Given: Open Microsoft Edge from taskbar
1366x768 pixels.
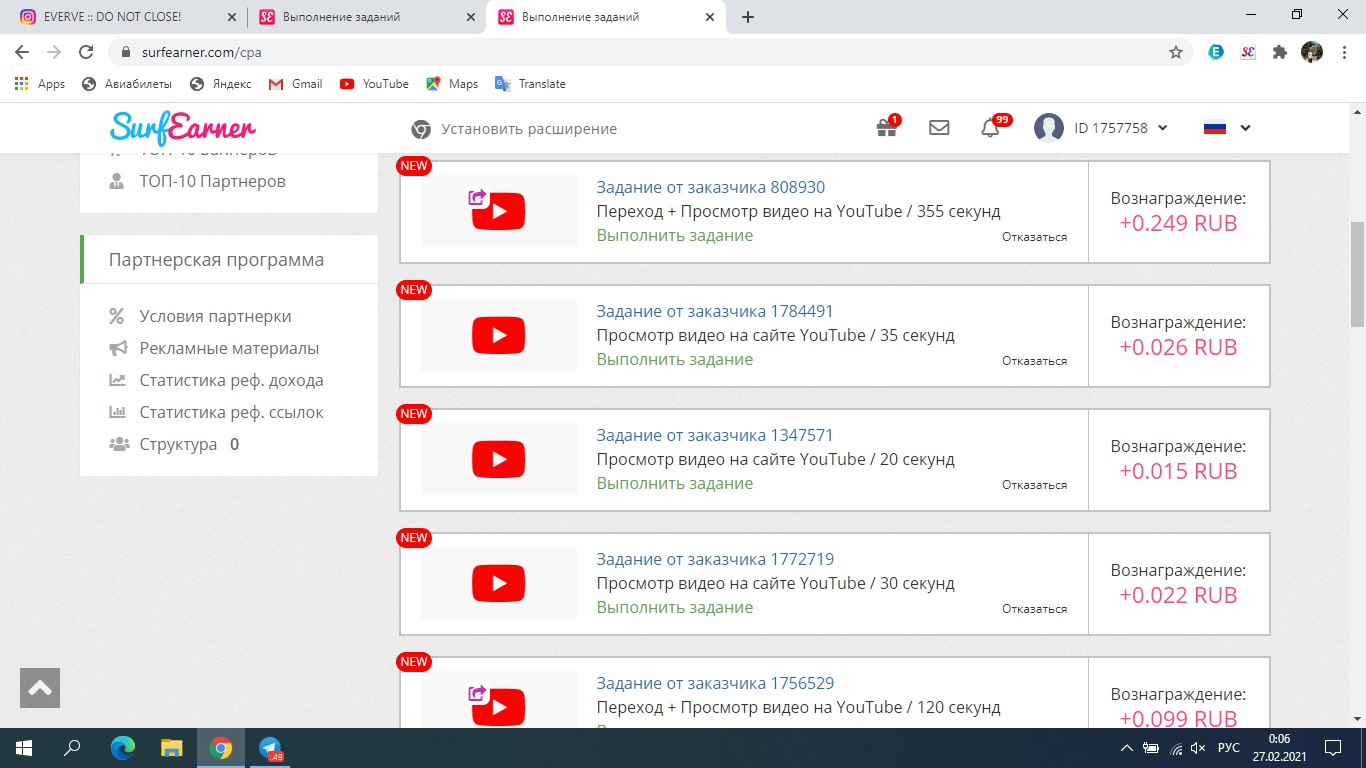Looking at the screenshot, I should (122, 748).
